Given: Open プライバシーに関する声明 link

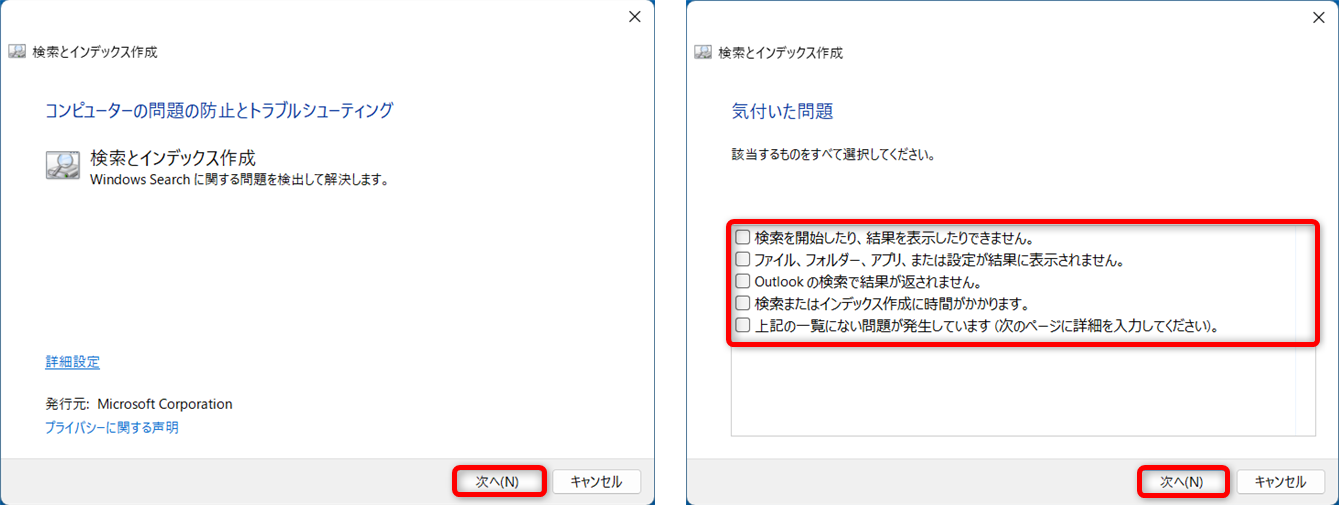Looking at the screenshot, I should pos(111,427).
